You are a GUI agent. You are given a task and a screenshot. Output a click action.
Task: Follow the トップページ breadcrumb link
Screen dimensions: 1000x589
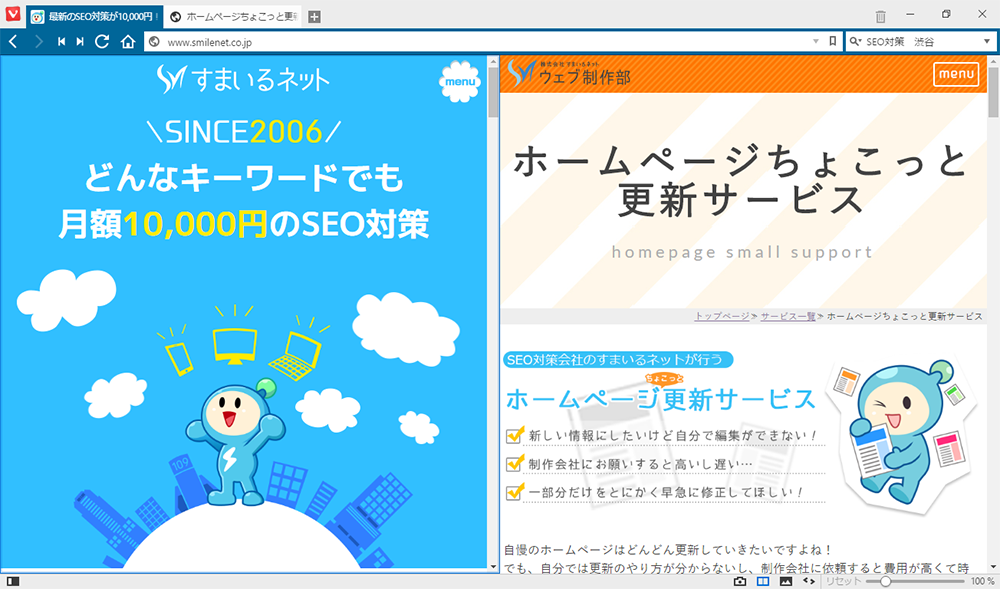pos(721,316)
